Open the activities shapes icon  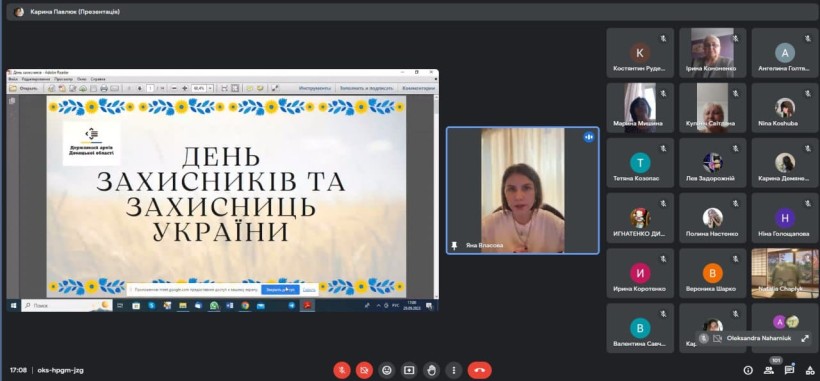point(810,370)
